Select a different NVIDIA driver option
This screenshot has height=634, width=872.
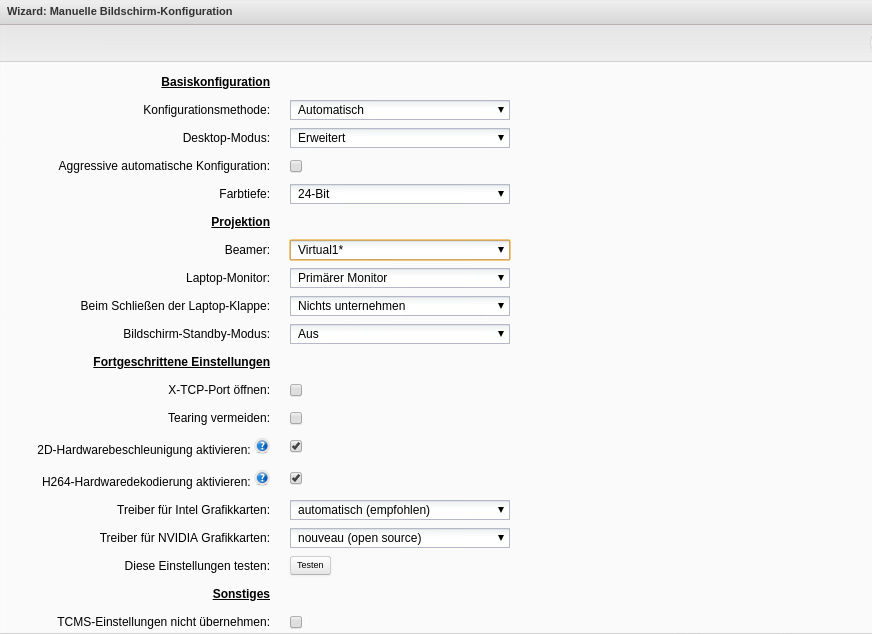click(399, 538)
